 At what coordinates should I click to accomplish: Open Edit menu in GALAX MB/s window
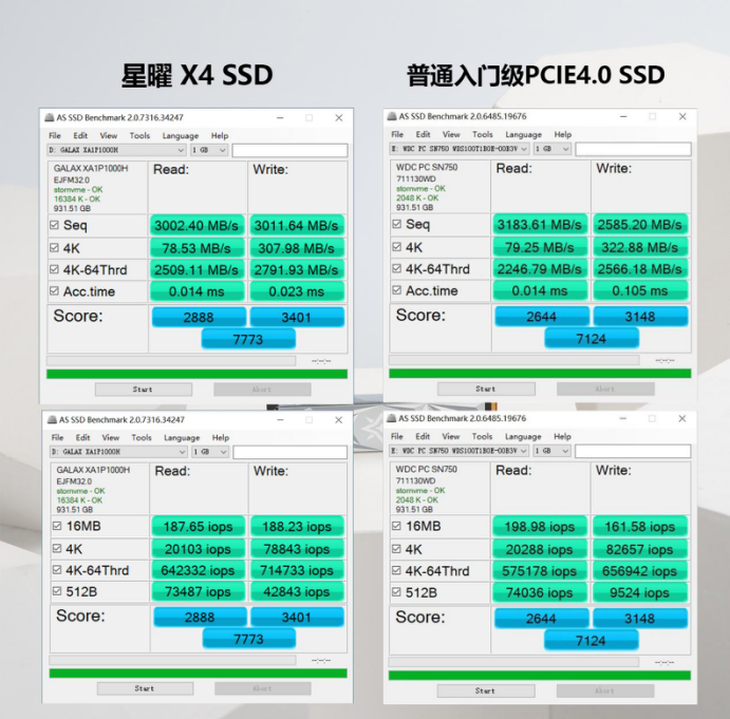pyautogui.click(x=80, y=136)
